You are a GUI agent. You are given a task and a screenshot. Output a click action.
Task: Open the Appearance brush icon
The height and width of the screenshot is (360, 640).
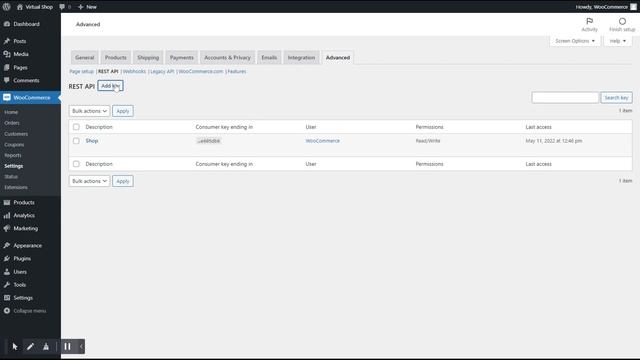[7, 246]
